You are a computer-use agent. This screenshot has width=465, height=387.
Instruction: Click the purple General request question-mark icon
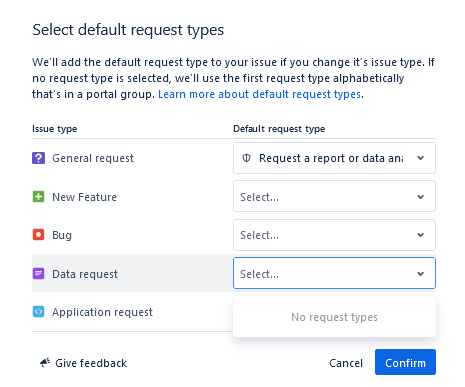[x=38, y=158]
